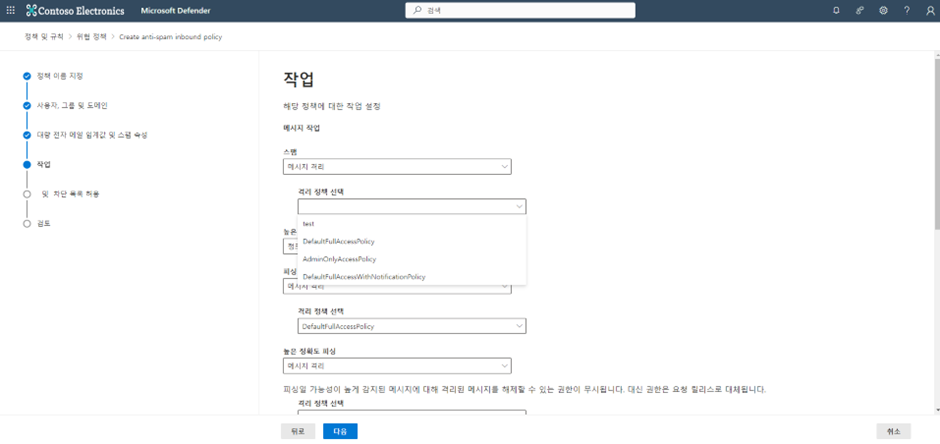Choose test quarantine policy option
940x444 pixels.
click(x=412, y=223)
